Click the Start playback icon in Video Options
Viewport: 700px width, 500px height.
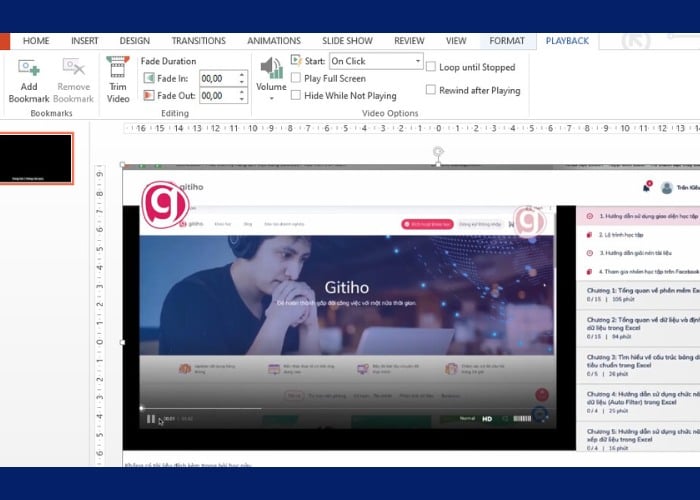296,60
